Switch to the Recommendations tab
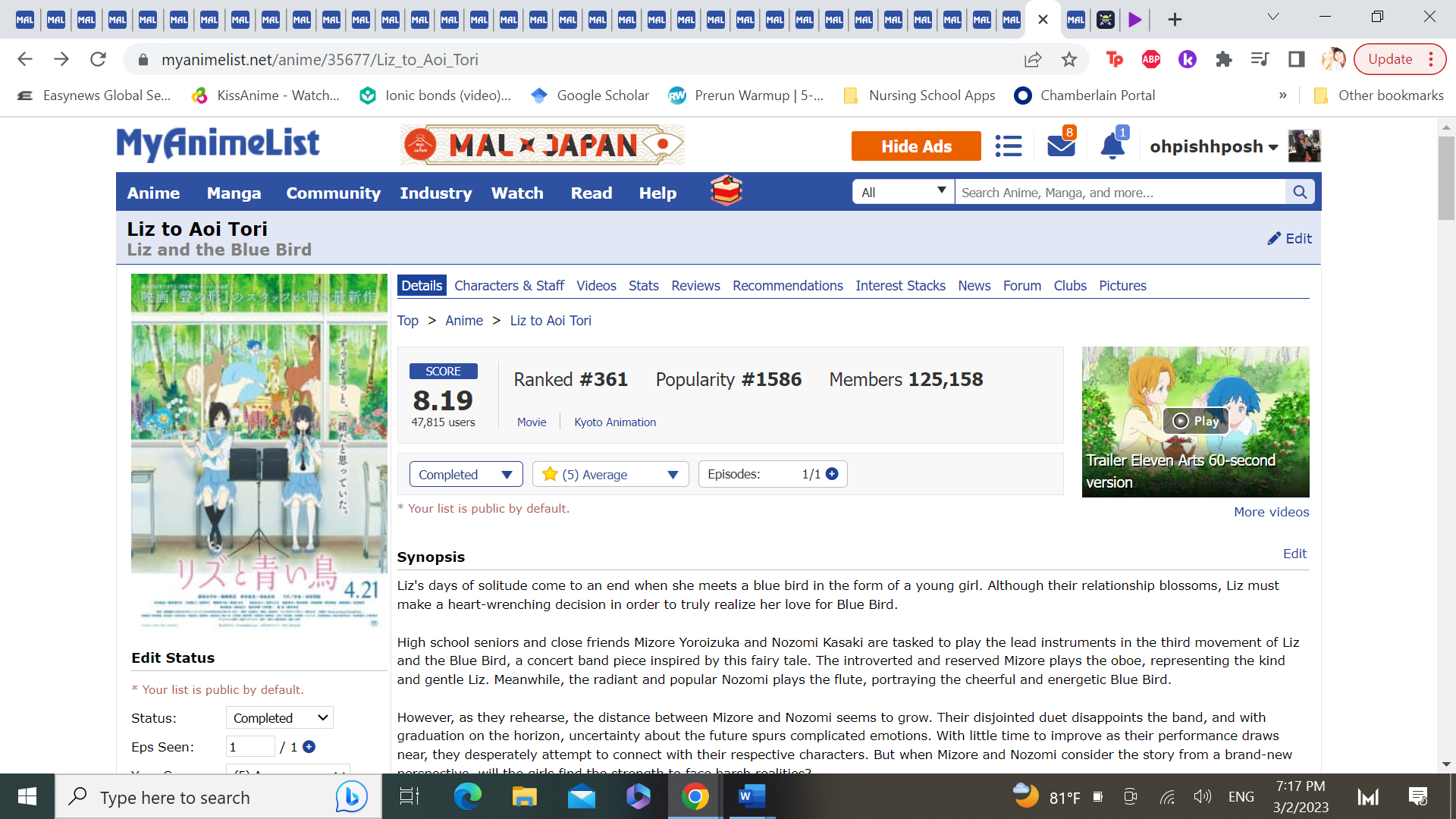Image resolution: width=1456 pixels, height=819 pixels. pos(788,286)
